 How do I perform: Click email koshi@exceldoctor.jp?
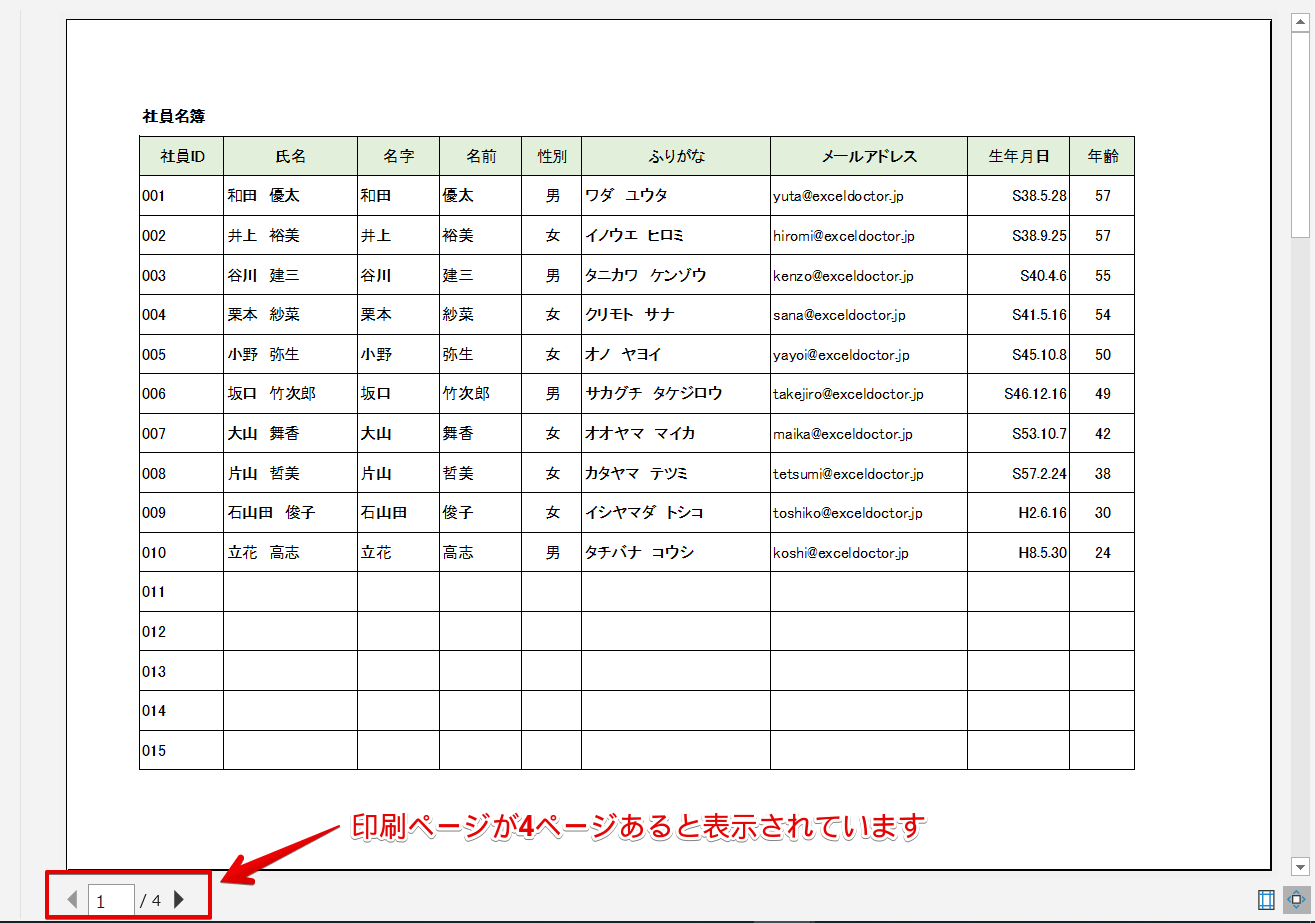click(x=841, y=553)
